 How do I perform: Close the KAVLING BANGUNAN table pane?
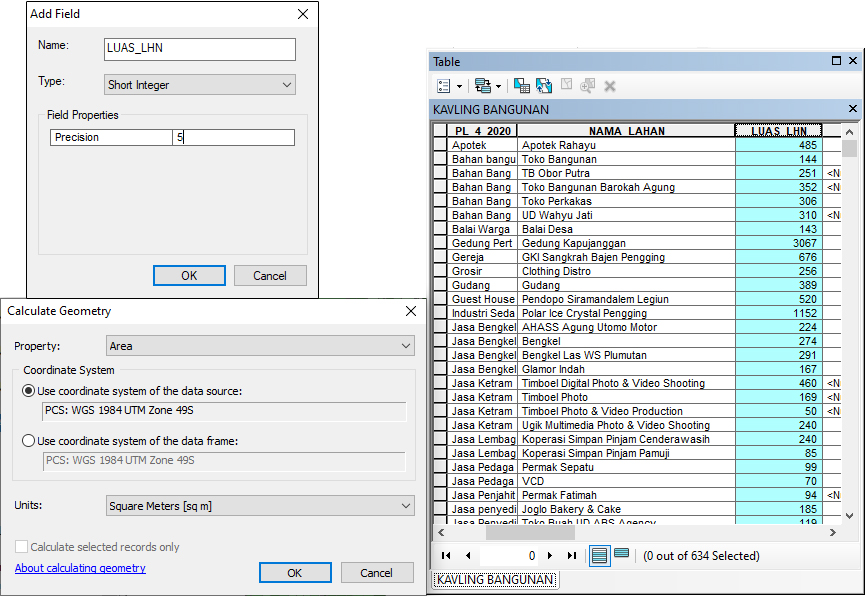click(852, 109)
